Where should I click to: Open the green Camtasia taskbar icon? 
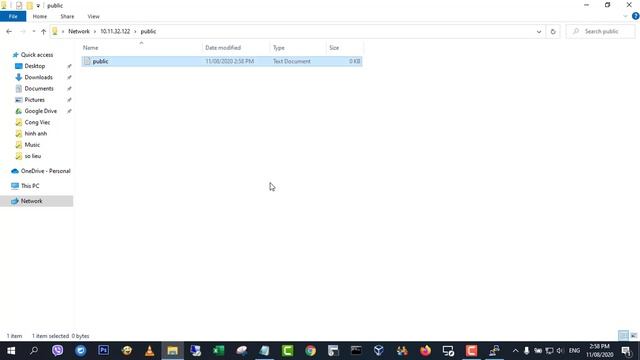tap(287, 351)
